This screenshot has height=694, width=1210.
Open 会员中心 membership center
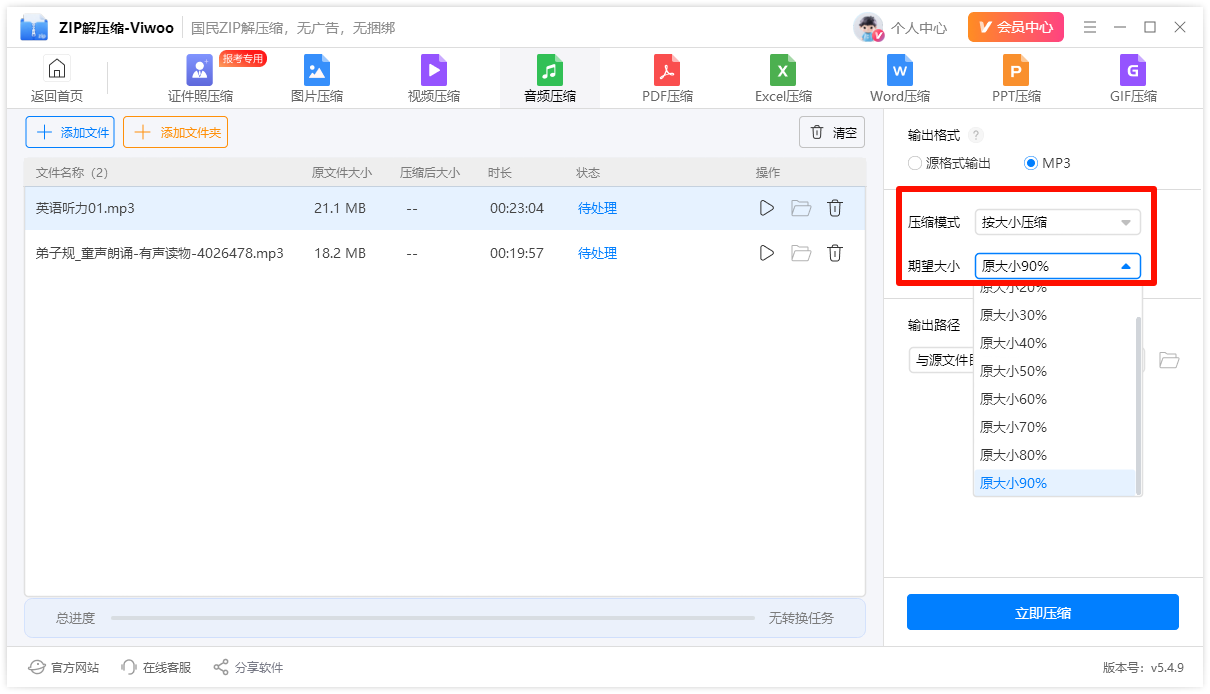click(x=1015, y=27)
